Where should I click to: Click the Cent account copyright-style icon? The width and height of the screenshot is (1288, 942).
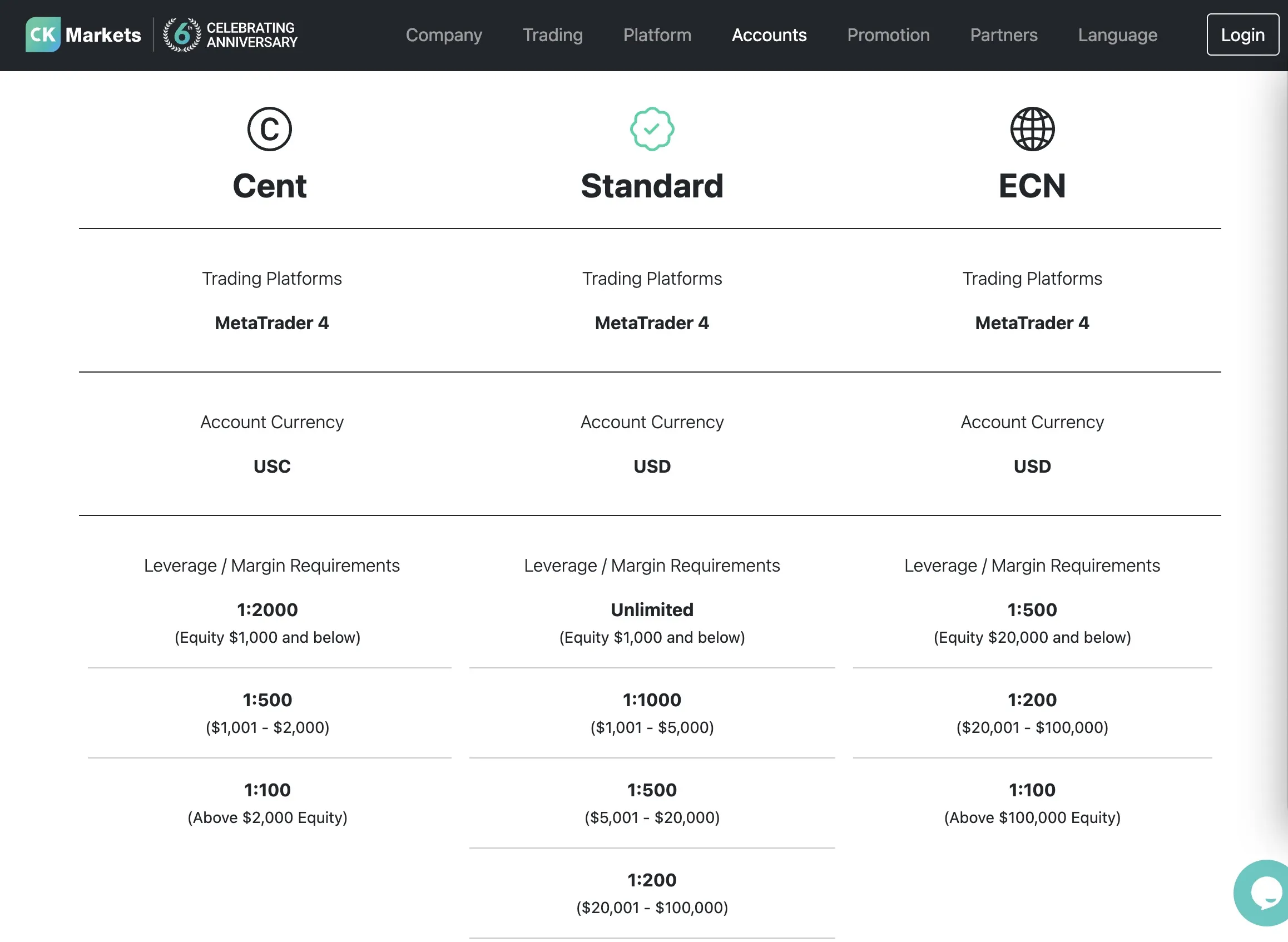tap(270, 129)
